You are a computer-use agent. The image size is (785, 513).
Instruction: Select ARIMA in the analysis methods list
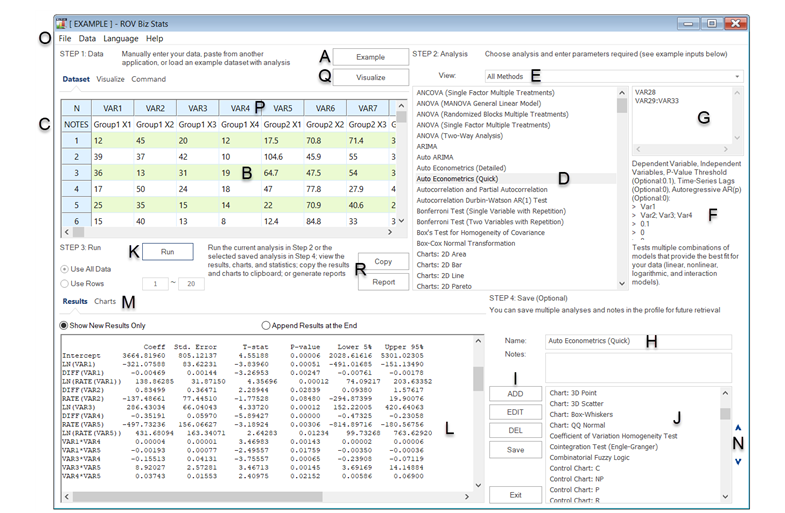pyautogui.click(x=429, y=146)
